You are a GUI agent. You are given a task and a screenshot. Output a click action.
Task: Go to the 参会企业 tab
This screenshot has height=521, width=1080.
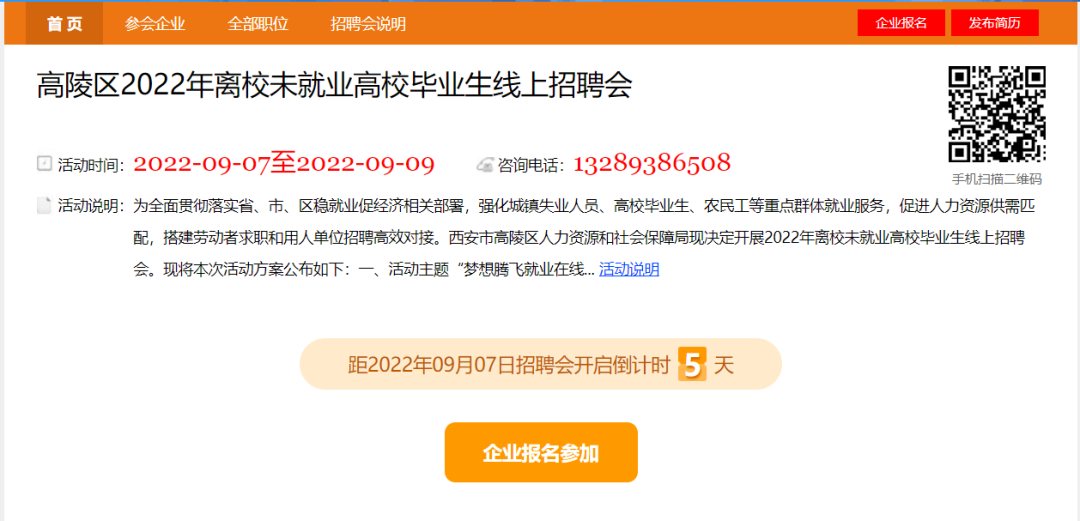click(155, 23)
